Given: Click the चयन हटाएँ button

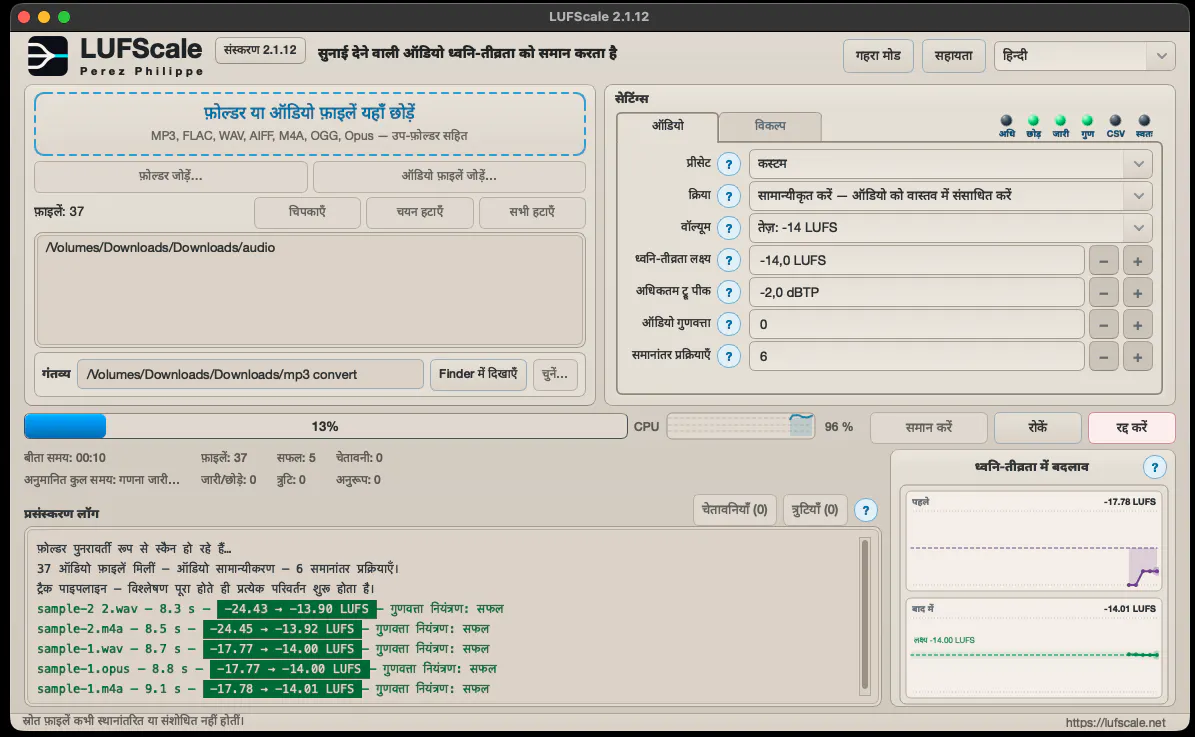Looking at the screenshot, I should coord(419,212).
